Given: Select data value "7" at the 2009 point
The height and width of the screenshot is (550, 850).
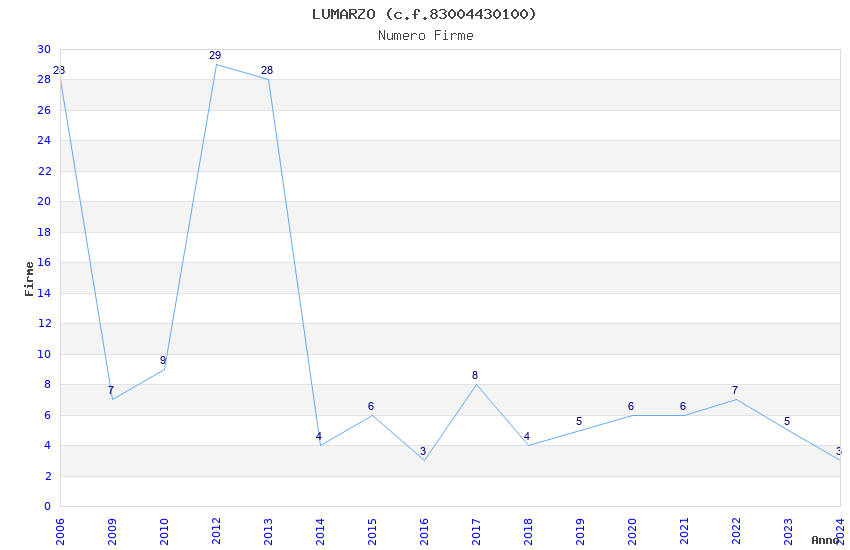Looking at the screenshot, I should click(x=111, y=390).
